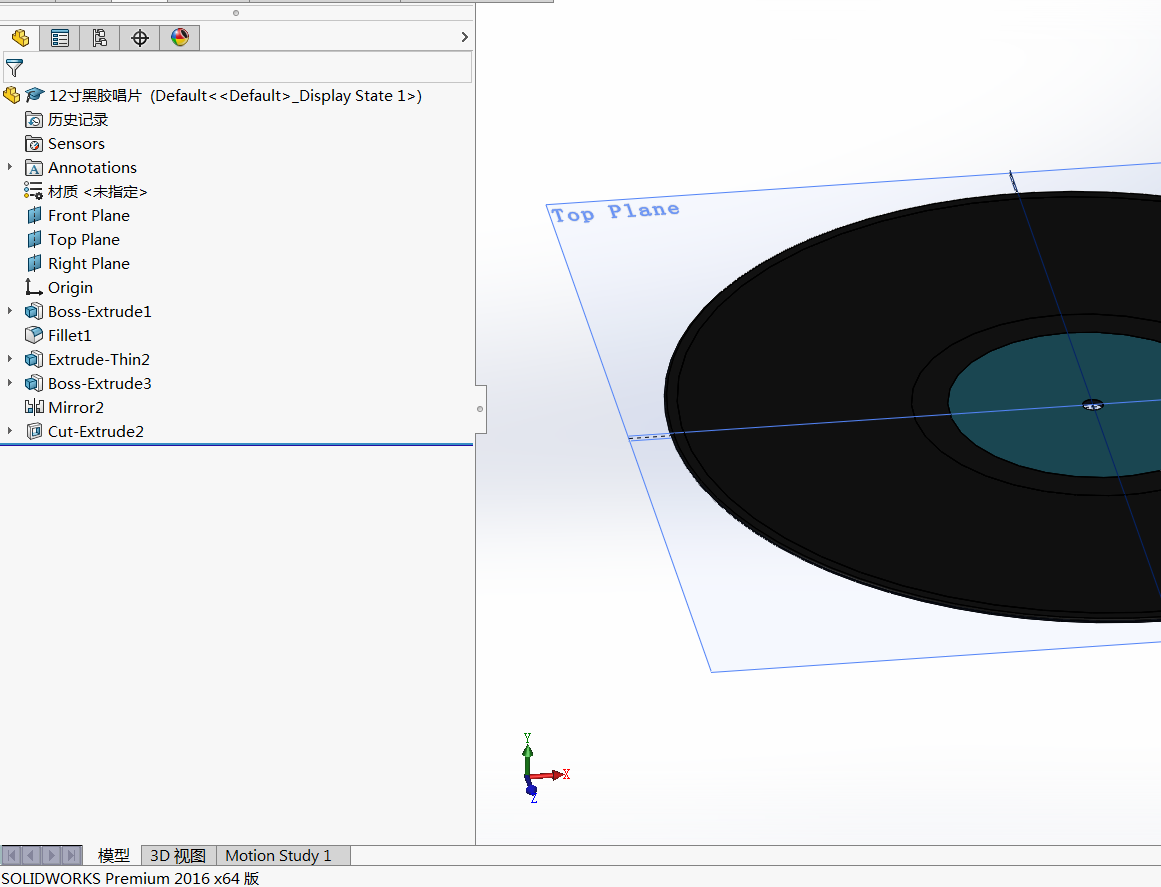Viewport: 1161px width, 887px height.
Task: Switch to the 3D 视图 tab
Action: click(x=178, y=856)
